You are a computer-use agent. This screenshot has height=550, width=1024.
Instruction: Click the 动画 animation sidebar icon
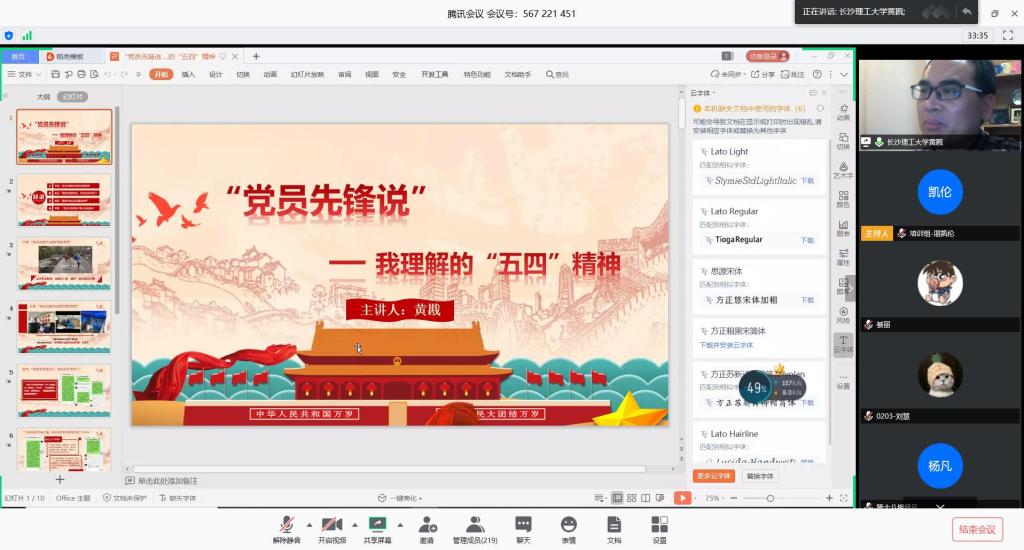[843, 111]
